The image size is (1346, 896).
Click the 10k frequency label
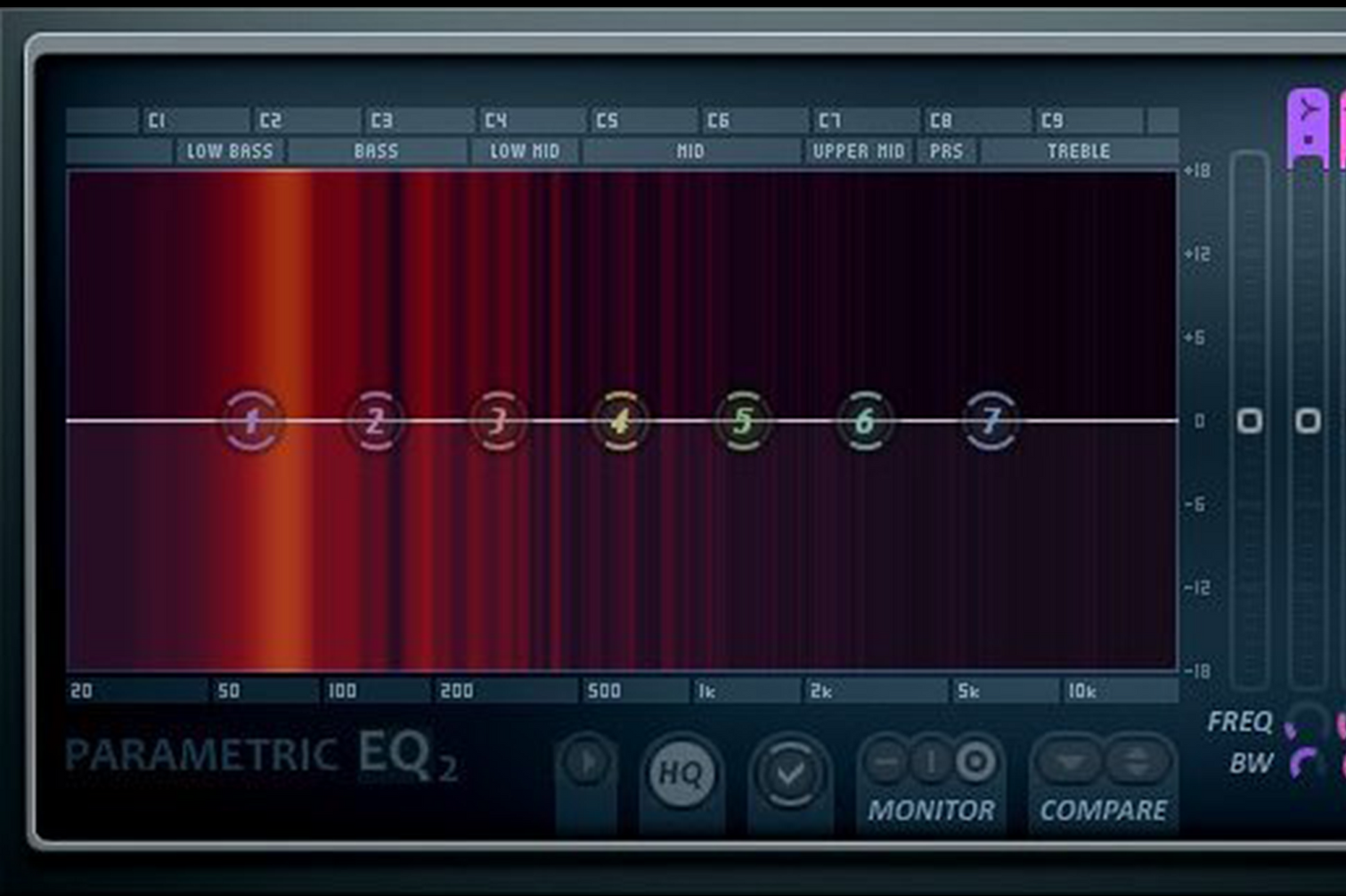[1082, 691]
